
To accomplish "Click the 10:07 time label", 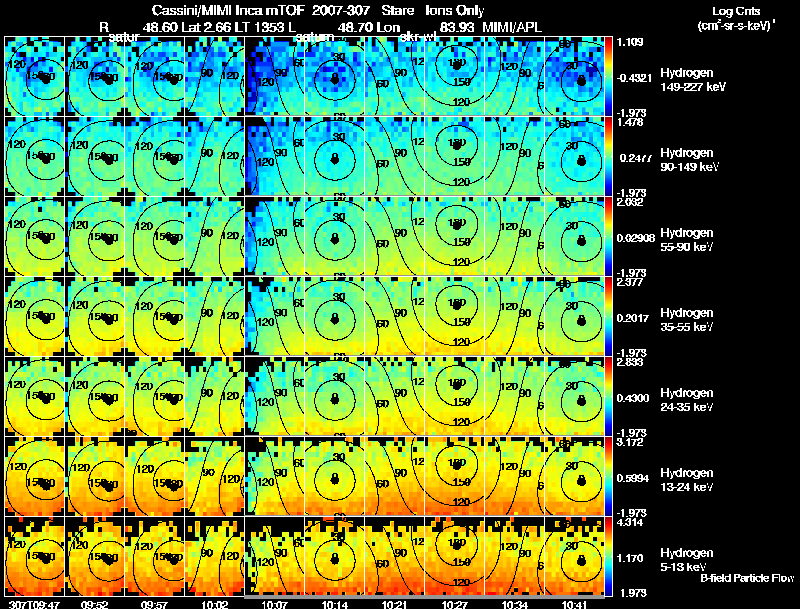I will (274, 604).
